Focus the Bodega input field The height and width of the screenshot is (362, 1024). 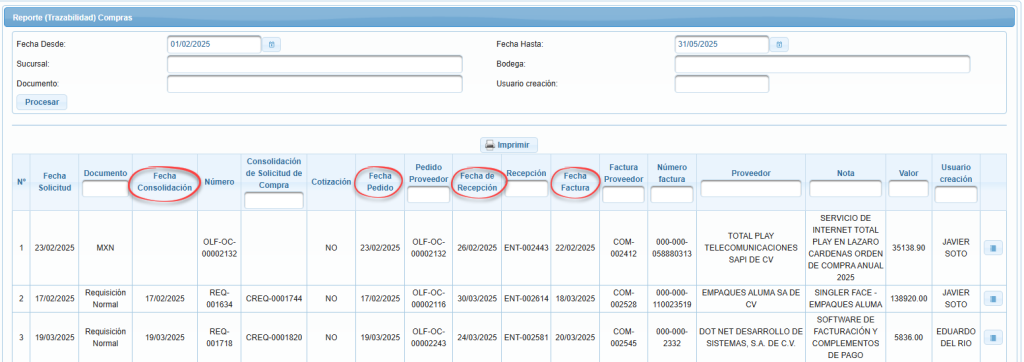coord(822,64)
